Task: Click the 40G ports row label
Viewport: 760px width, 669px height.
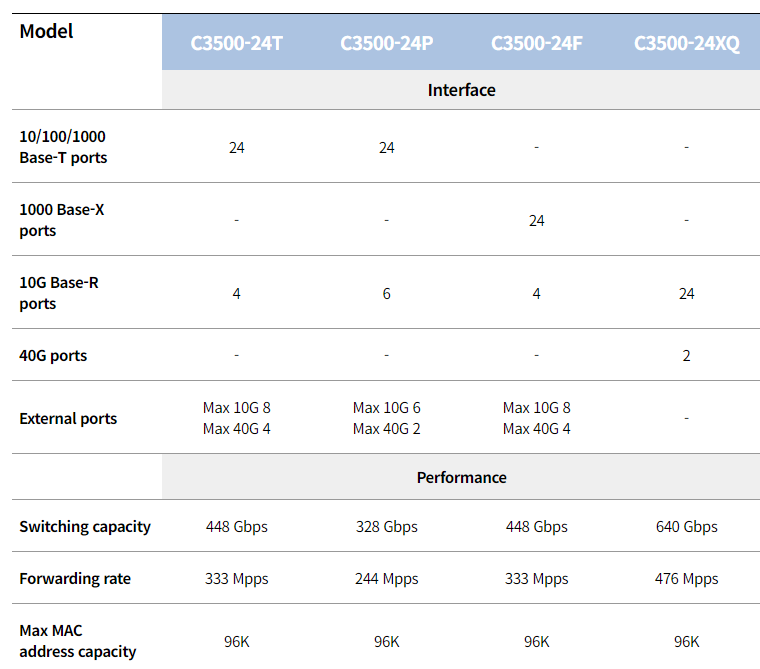Action: 53,355
